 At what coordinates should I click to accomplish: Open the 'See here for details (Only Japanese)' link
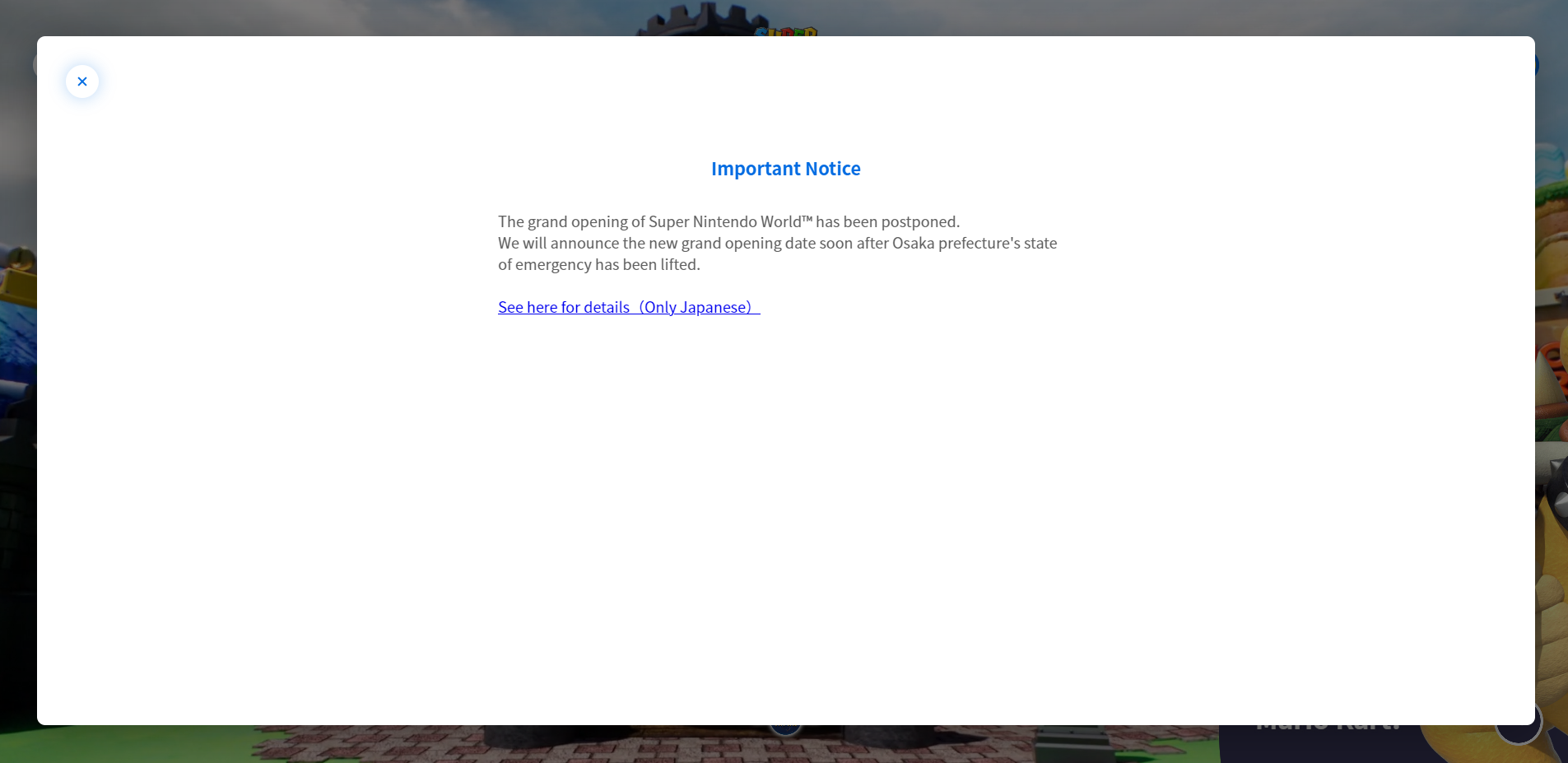click(629, 307)
